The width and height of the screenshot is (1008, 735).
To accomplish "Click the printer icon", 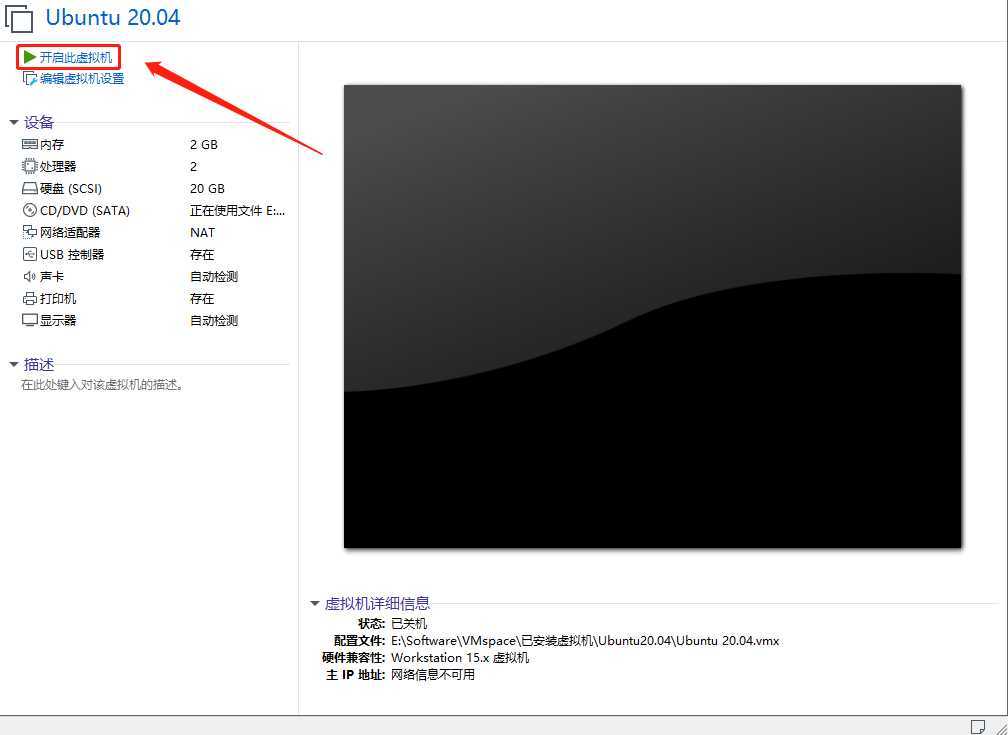I will 30,298.
